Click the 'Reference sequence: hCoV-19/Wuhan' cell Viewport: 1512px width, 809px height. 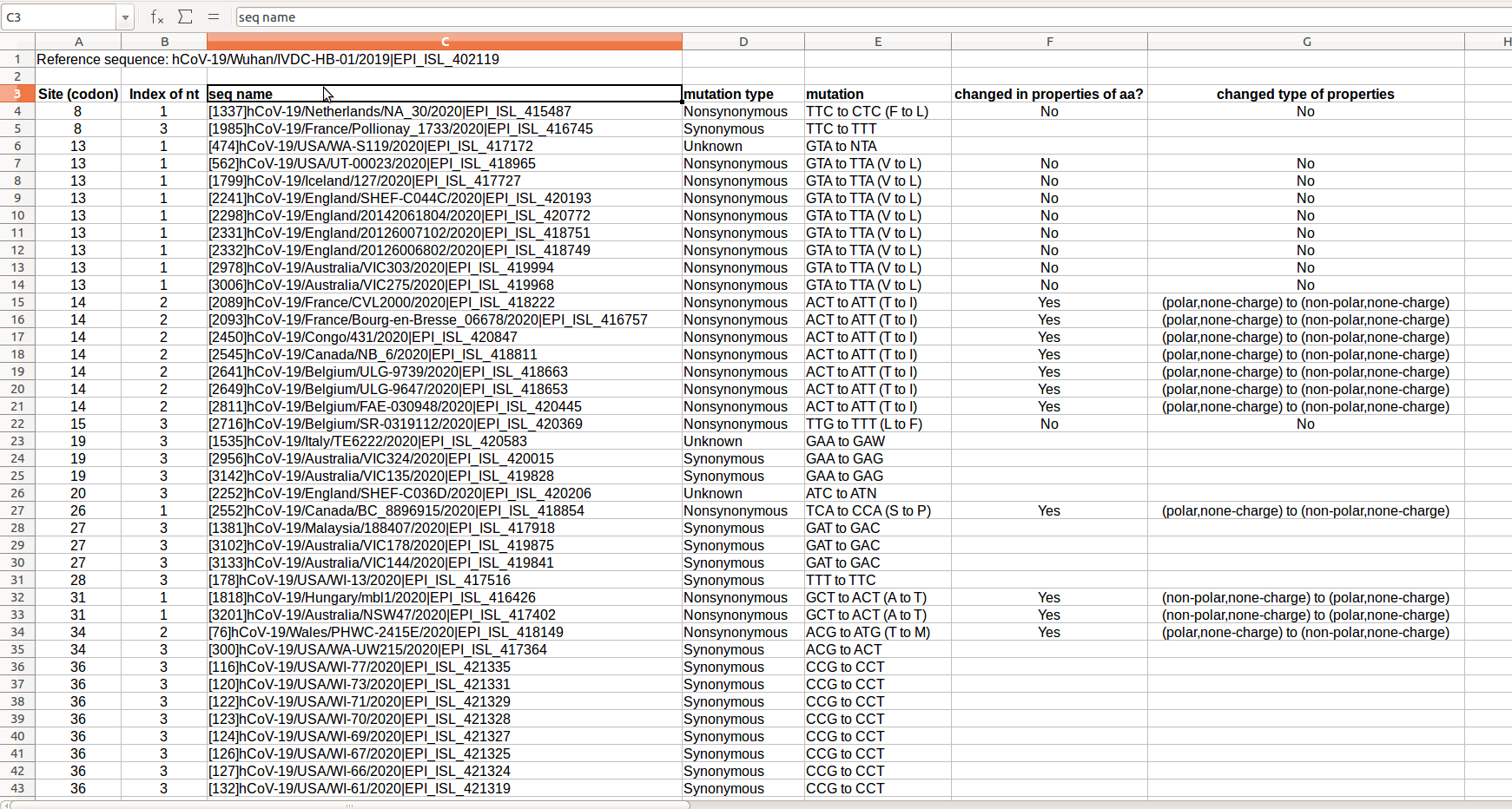tap(267, 59)
